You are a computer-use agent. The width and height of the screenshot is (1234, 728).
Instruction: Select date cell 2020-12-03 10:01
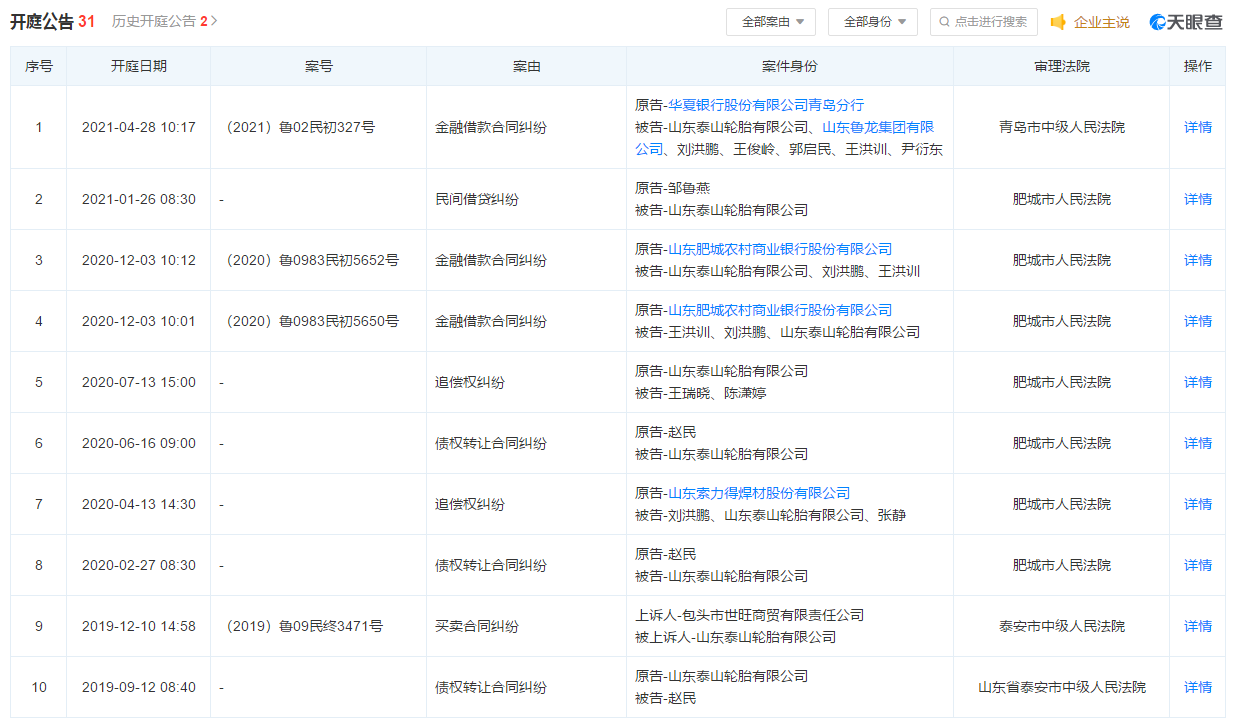139,321
